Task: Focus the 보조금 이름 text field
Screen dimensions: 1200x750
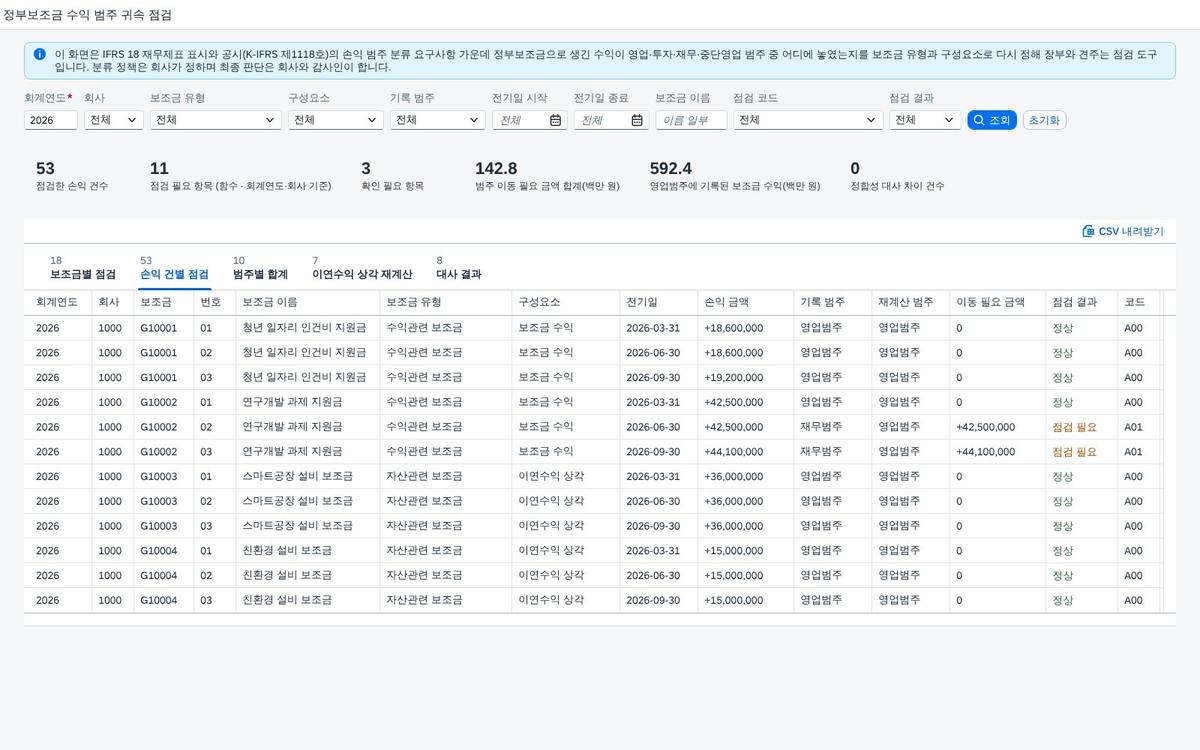Action: 691,120
